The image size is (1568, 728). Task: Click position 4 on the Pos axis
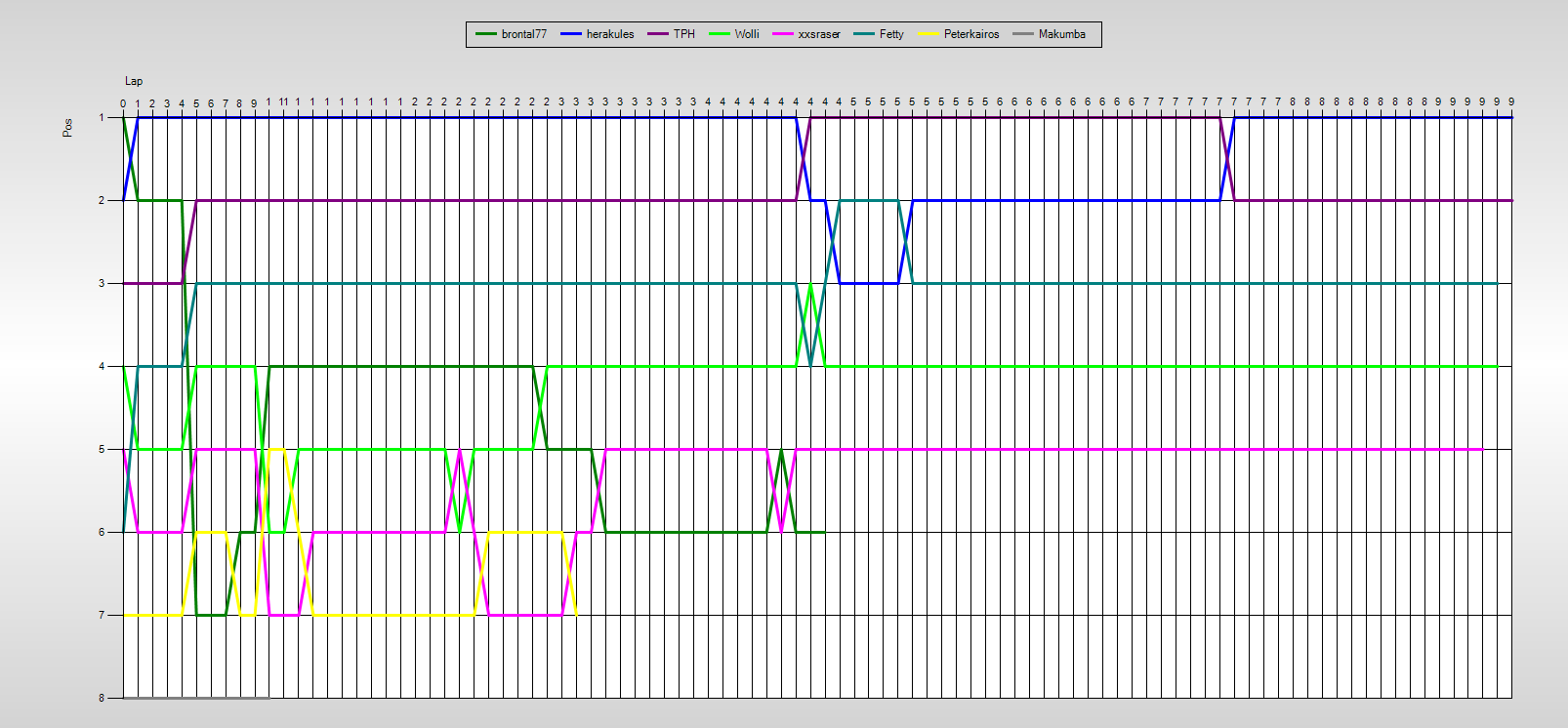(x=102, y=366)
